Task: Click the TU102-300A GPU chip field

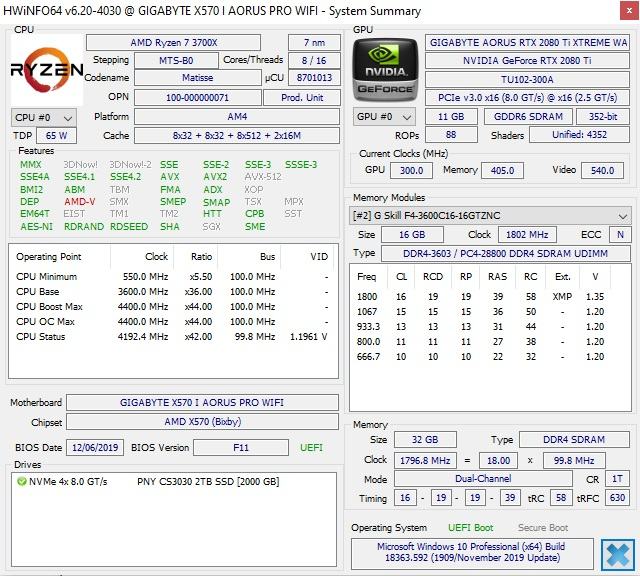Action: coord(527,79)
